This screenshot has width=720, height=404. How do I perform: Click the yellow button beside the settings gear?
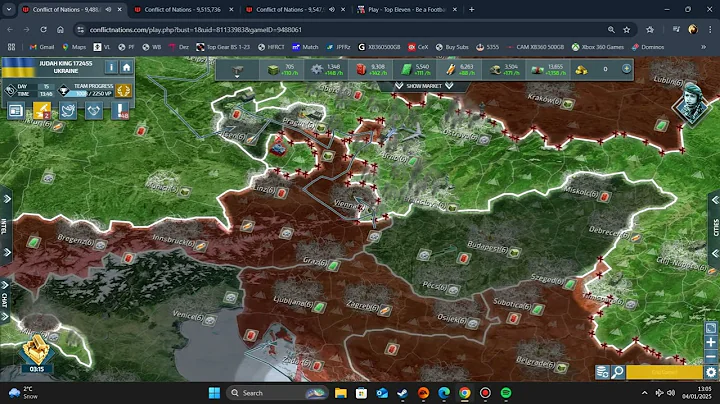pos(664,372)
